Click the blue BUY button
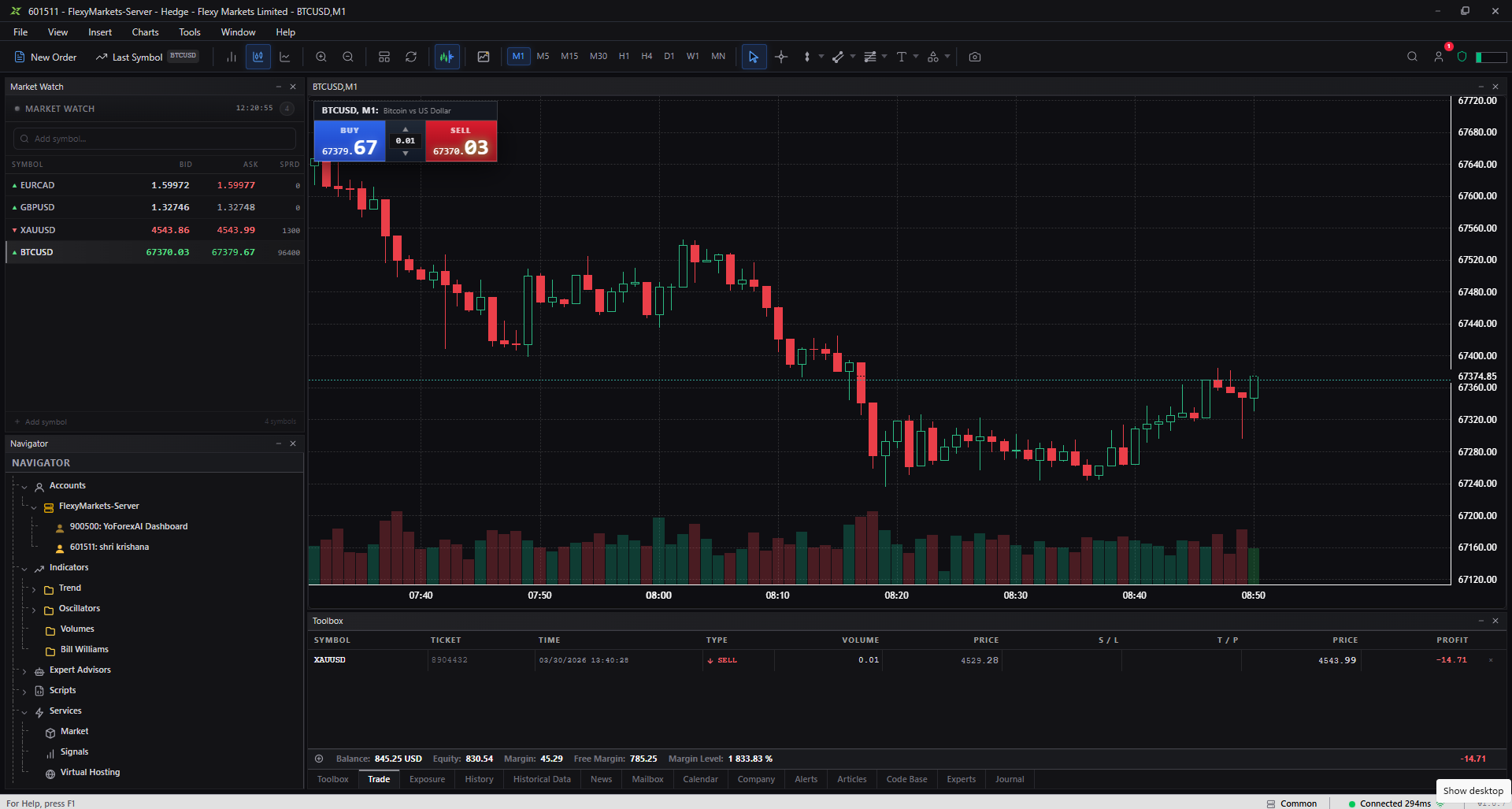1512x809 pixels. click(350, 141)
